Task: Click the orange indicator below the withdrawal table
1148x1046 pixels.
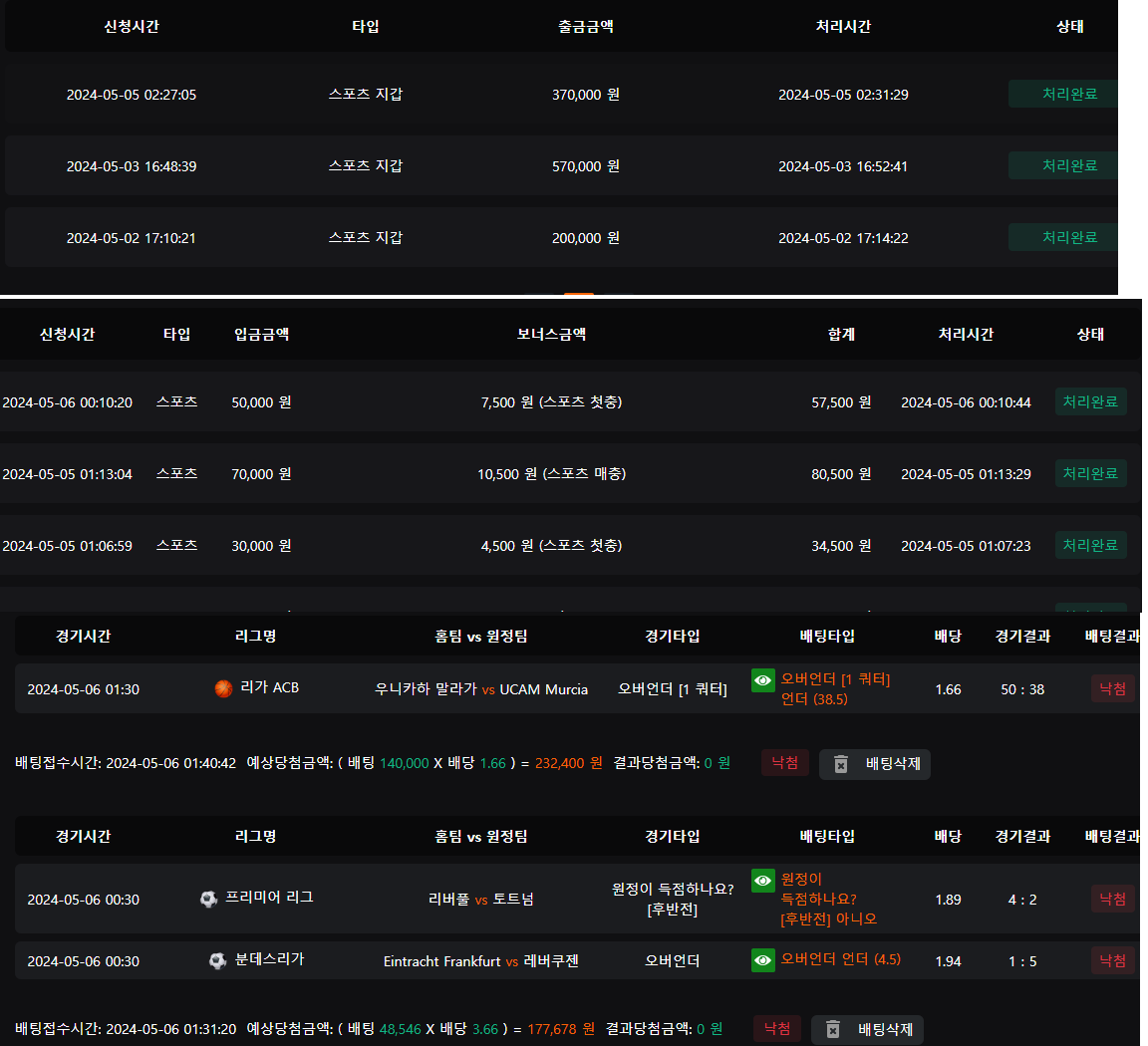Action: [579, 294]
